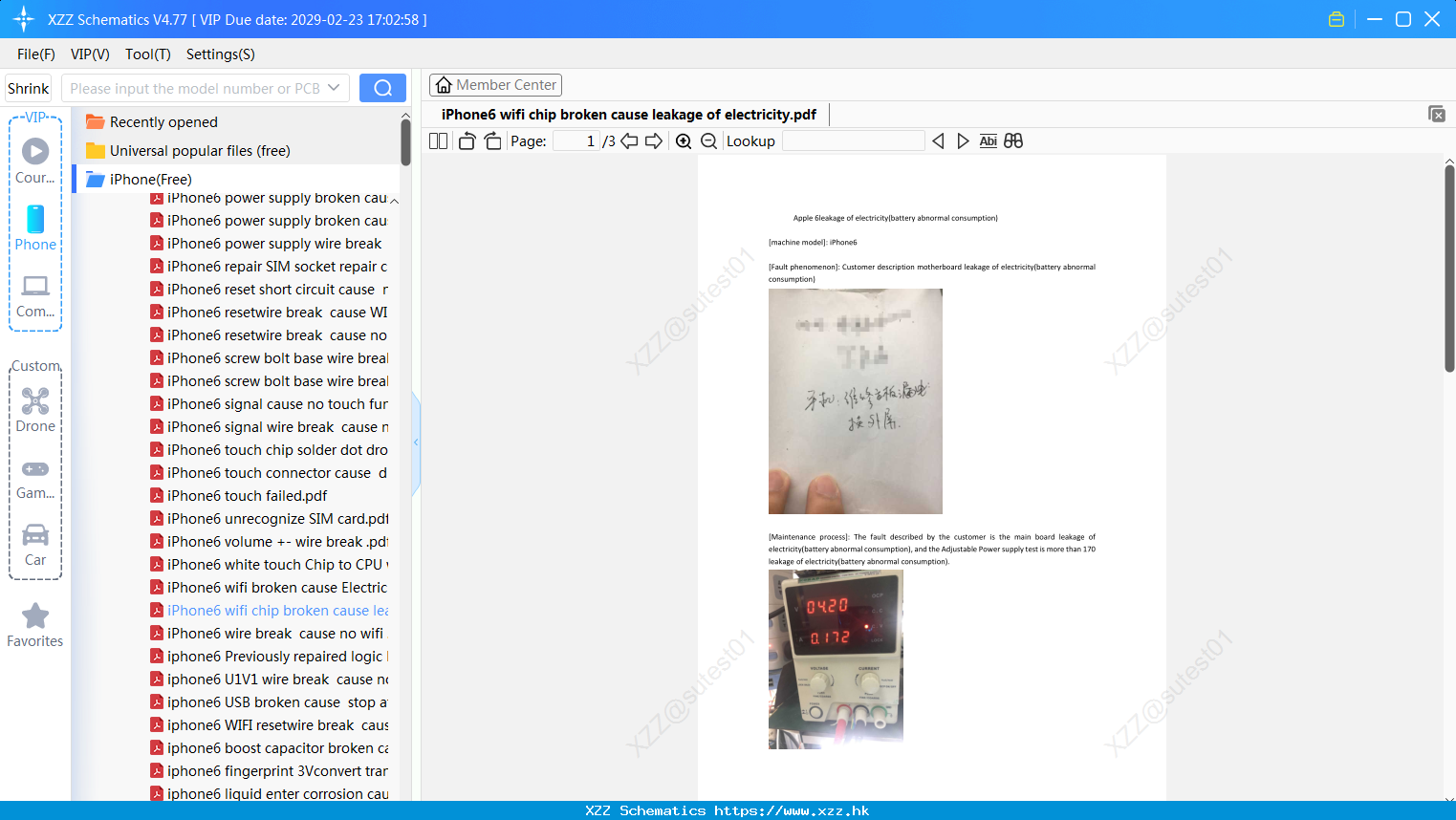
Task: Open the Car category
Action: [35, 544]
